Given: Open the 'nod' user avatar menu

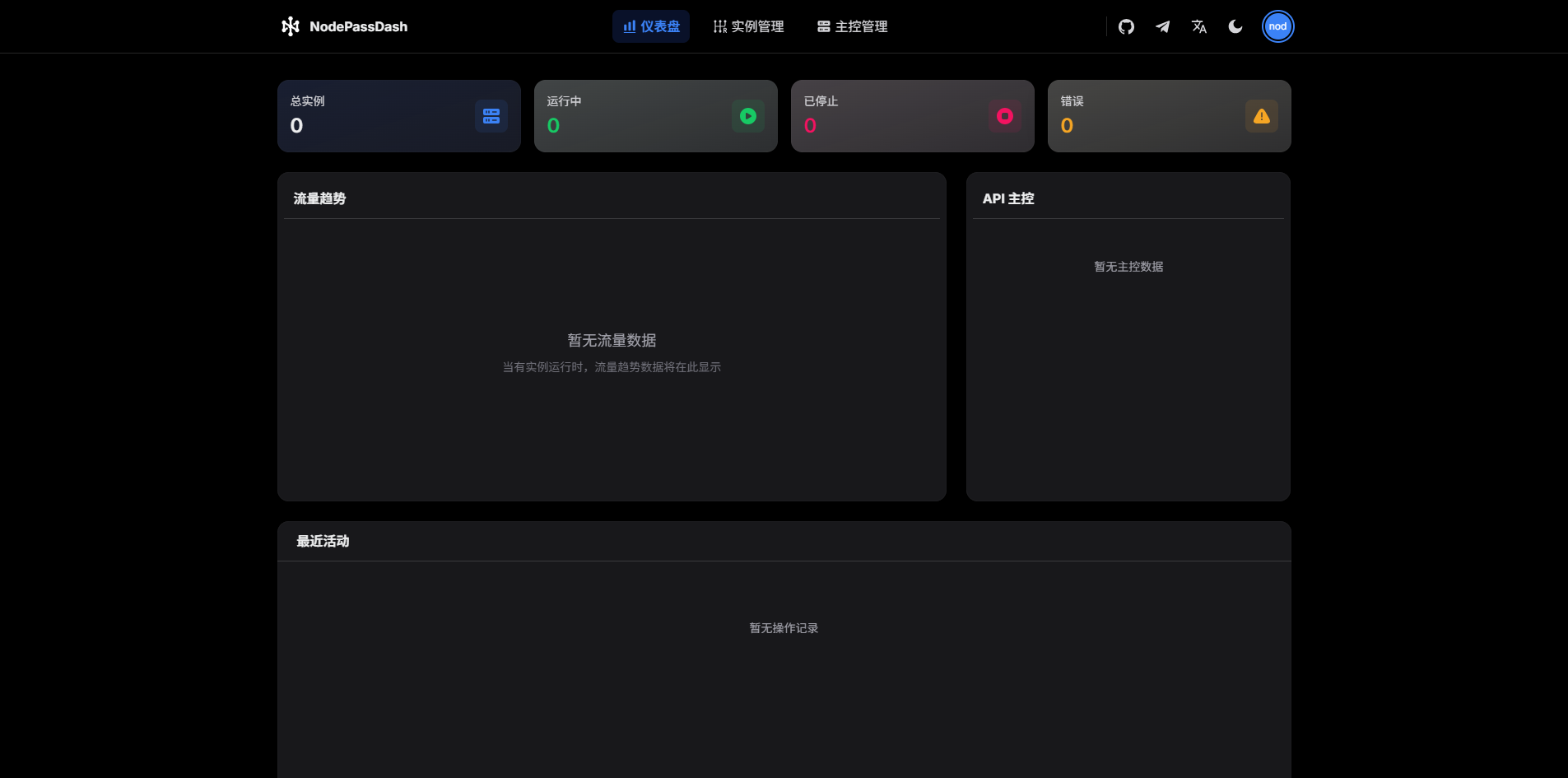Looking at the screenshot, I should coord(1277,26).
